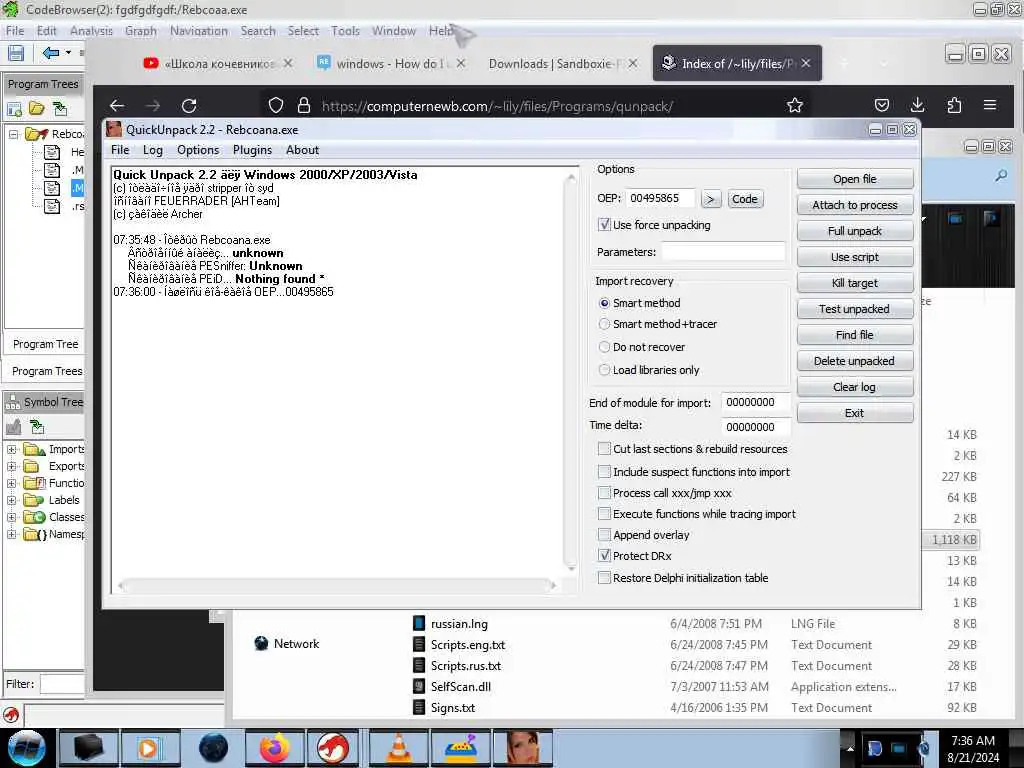Enable Cut last sections & rebuild resources

tap(604, 449)
